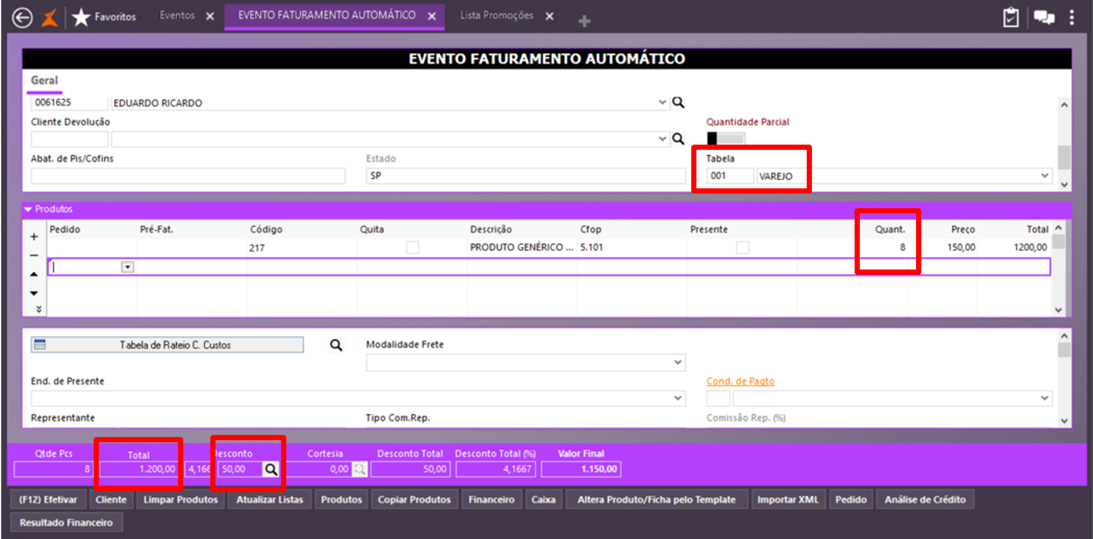The width and height of the screenshot is (1093, 539).
Task: Click the Quant. column header
Action: [888, 229]
